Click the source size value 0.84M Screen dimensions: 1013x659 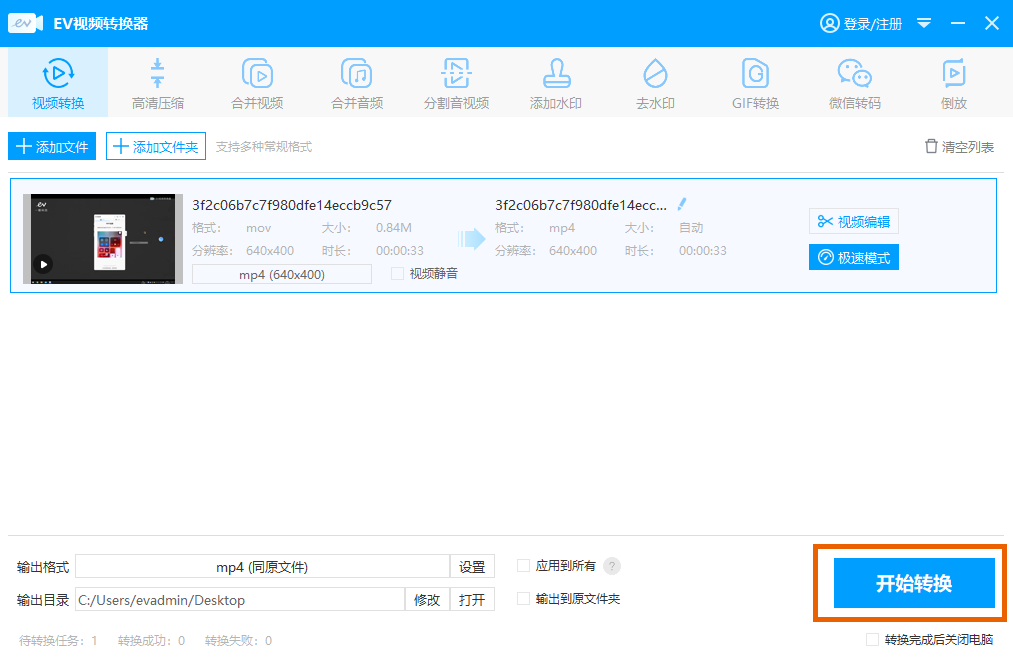point(393,227)
